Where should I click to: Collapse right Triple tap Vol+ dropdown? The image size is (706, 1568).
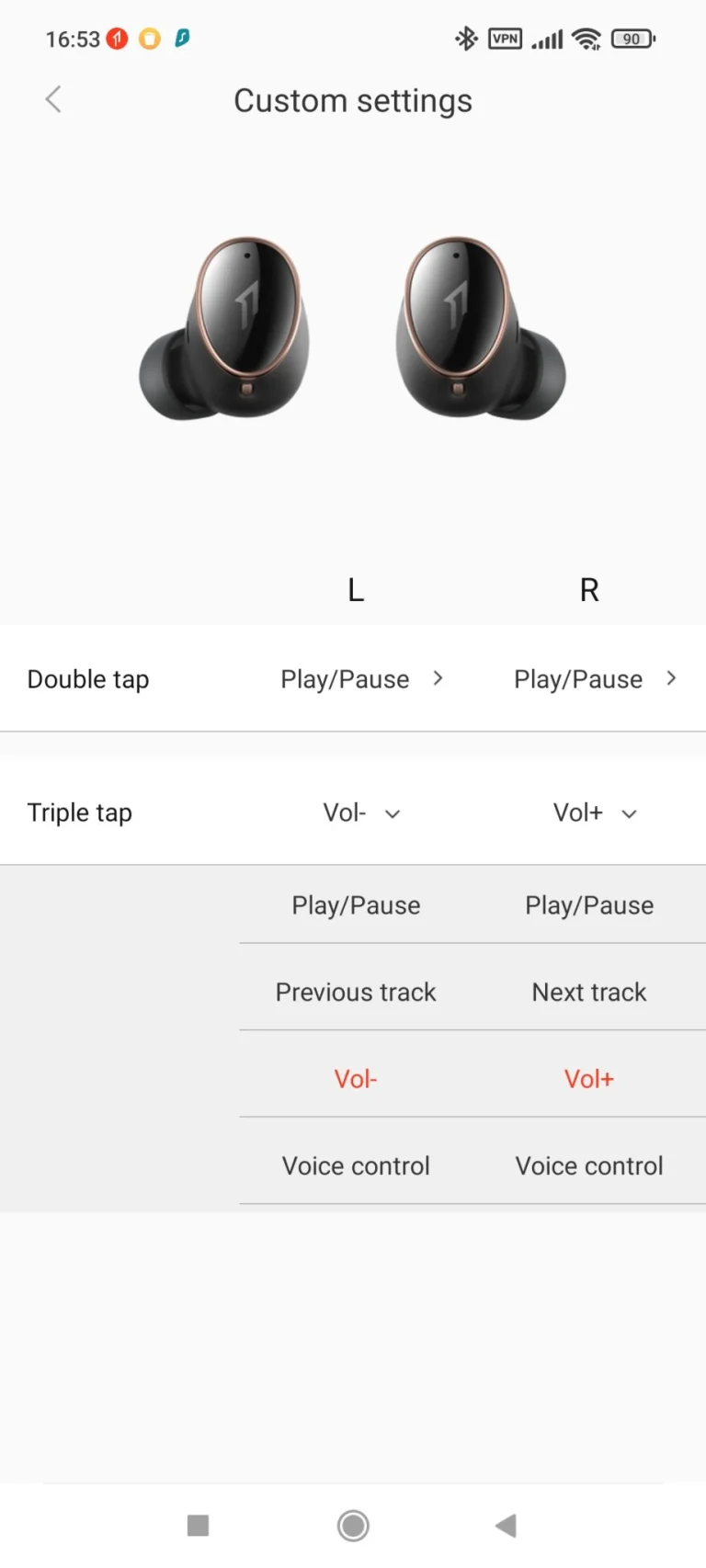click(595, 813)
